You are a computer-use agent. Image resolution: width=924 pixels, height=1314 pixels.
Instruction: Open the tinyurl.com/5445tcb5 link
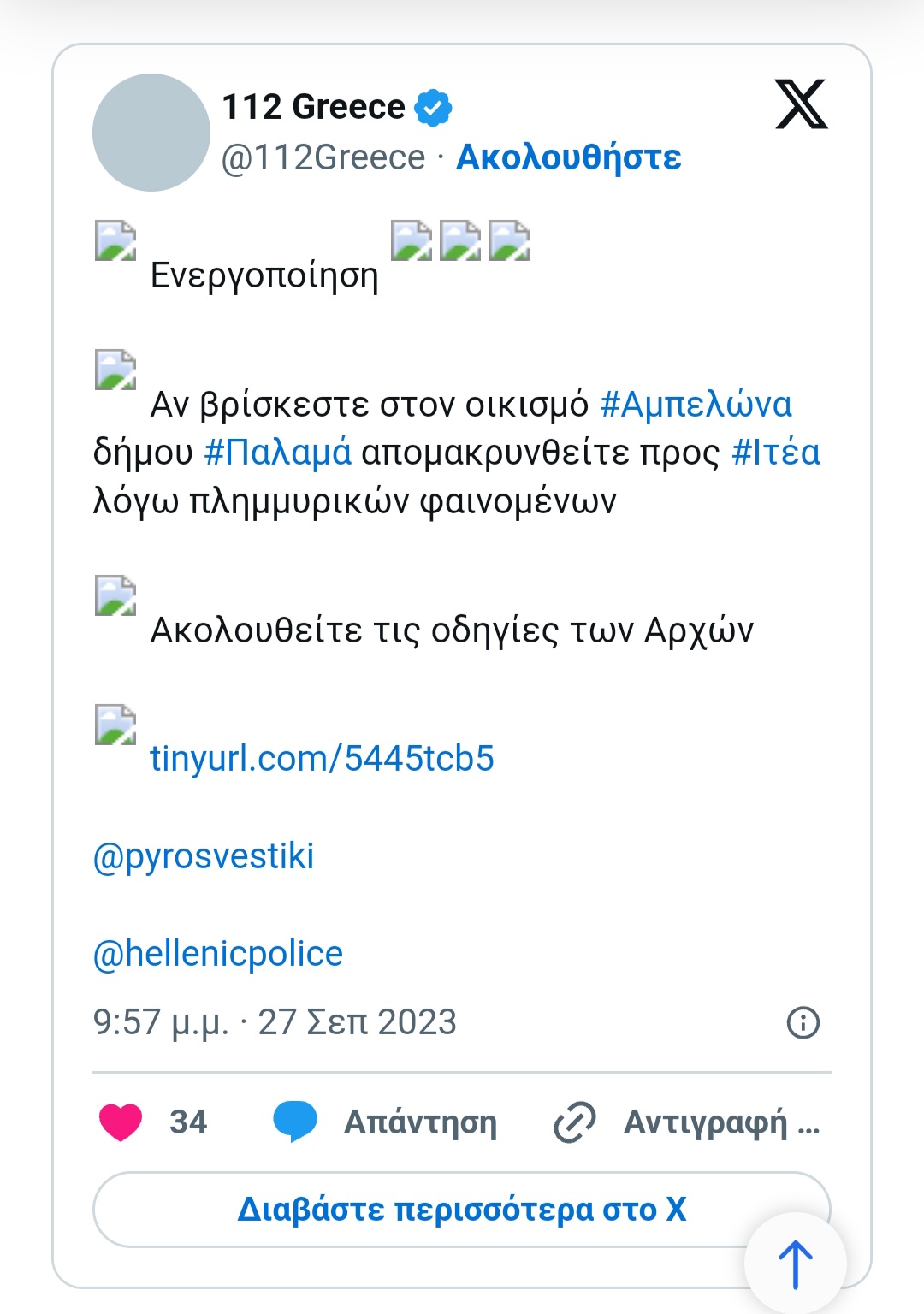[x=322, y=758]
